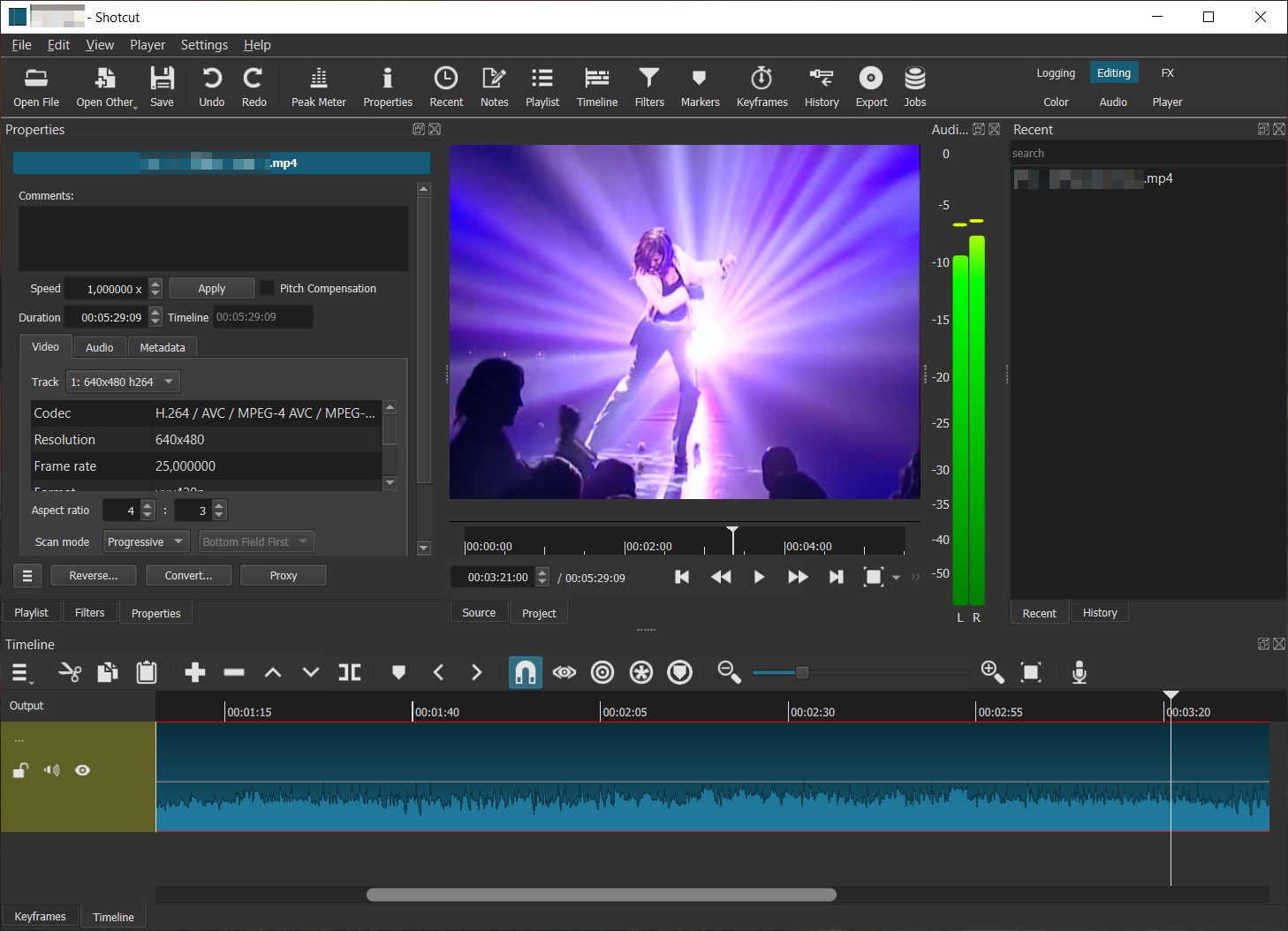Click the Ripple Delete (minus) timeline icon
The width and height of the screenshot is (1288, 931).
point(234,673)
